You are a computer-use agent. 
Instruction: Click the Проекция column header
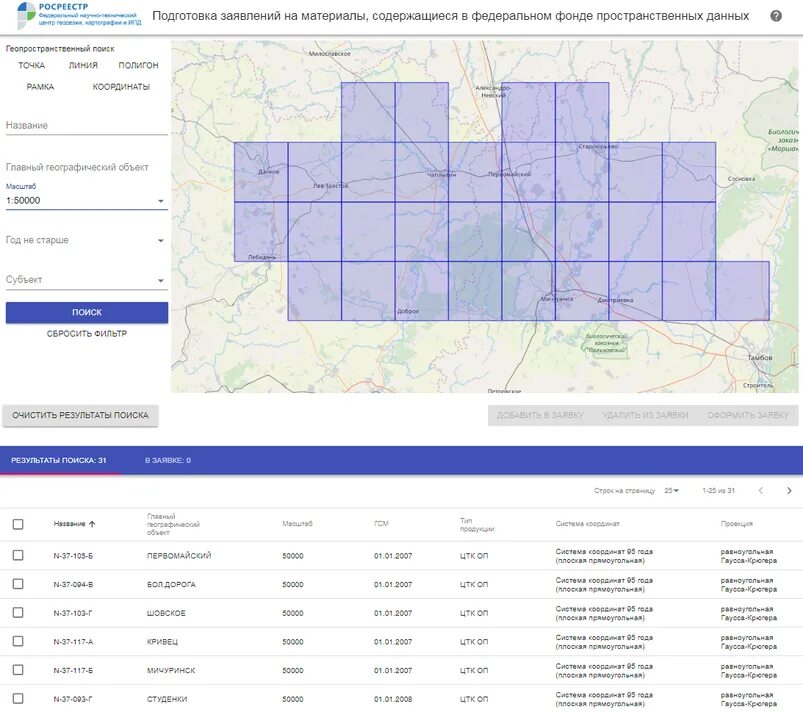(x=736, y=524)
